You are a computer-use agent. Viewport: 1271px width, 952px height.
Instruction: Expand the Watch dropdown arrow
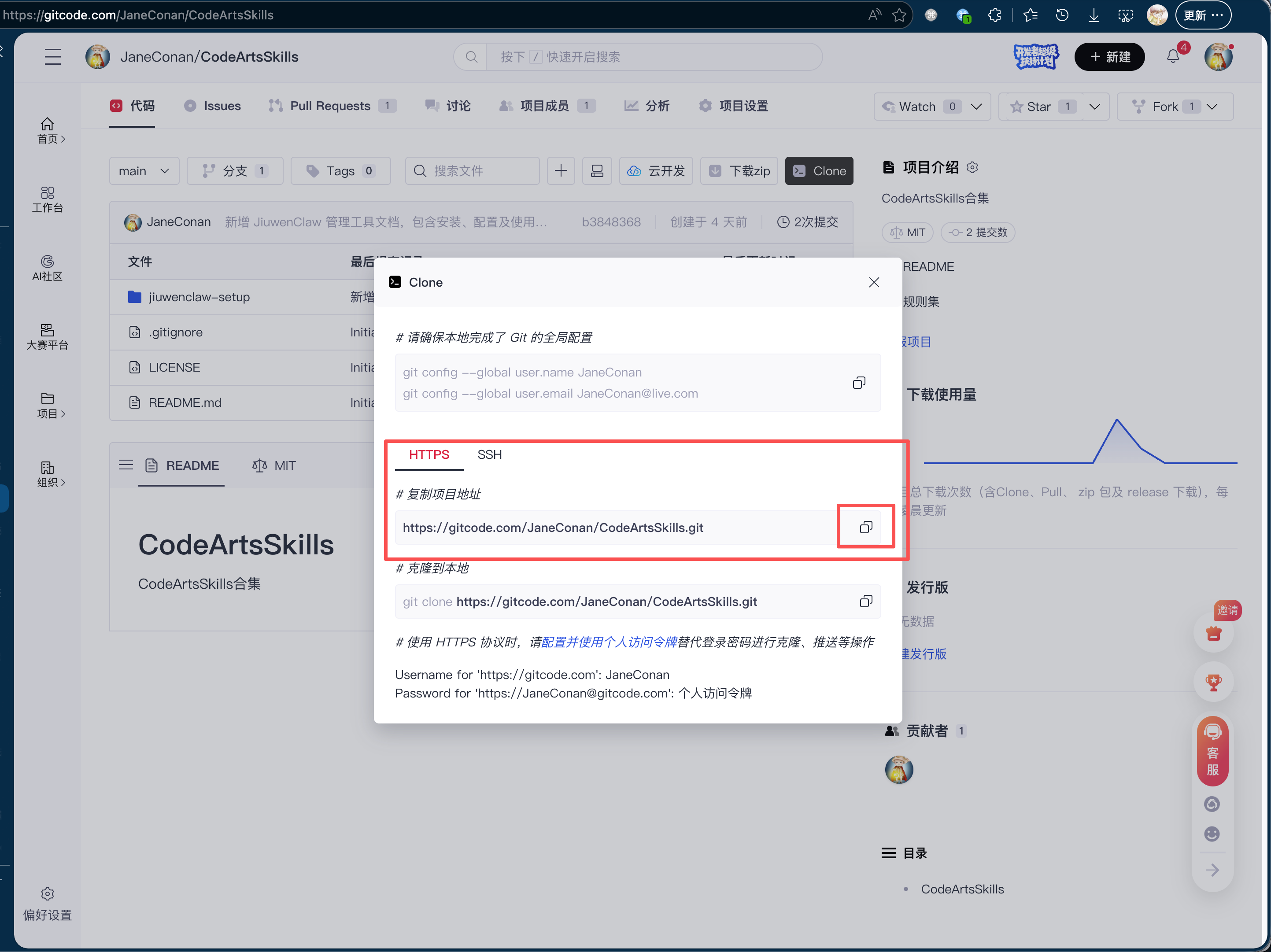coord(976,106)
